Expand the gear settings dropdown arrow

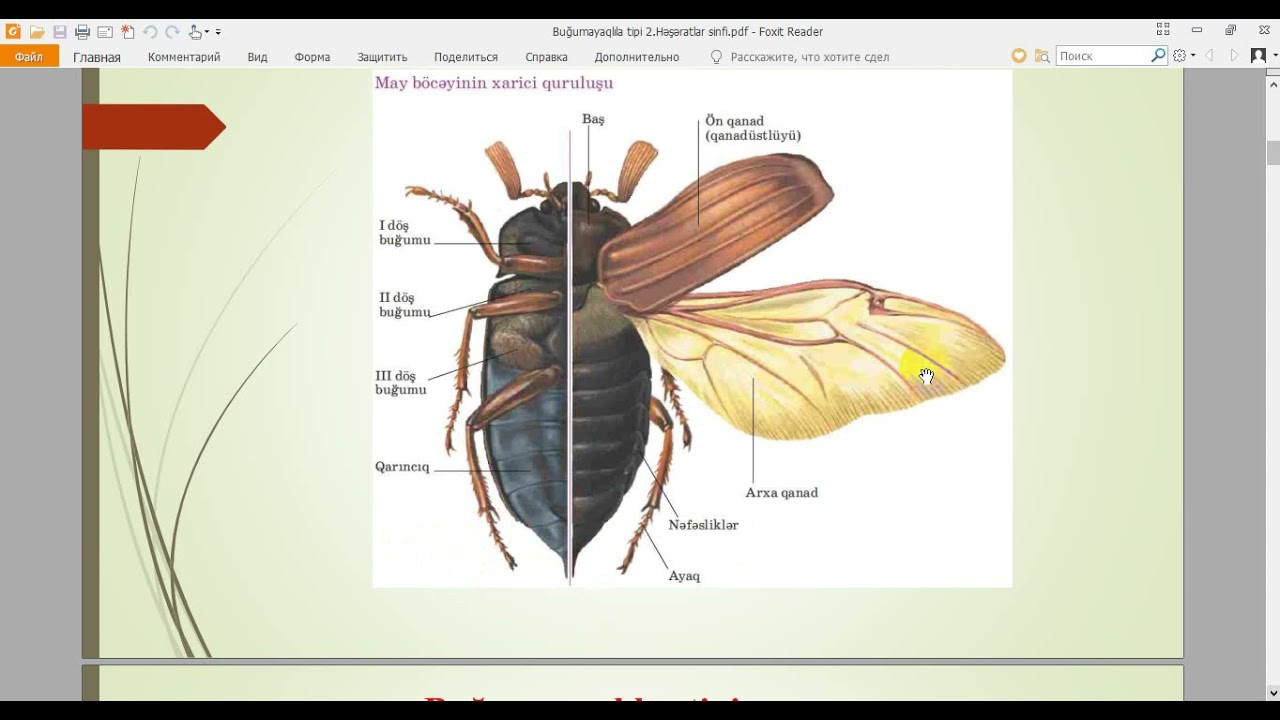(x=1193, y=56)
